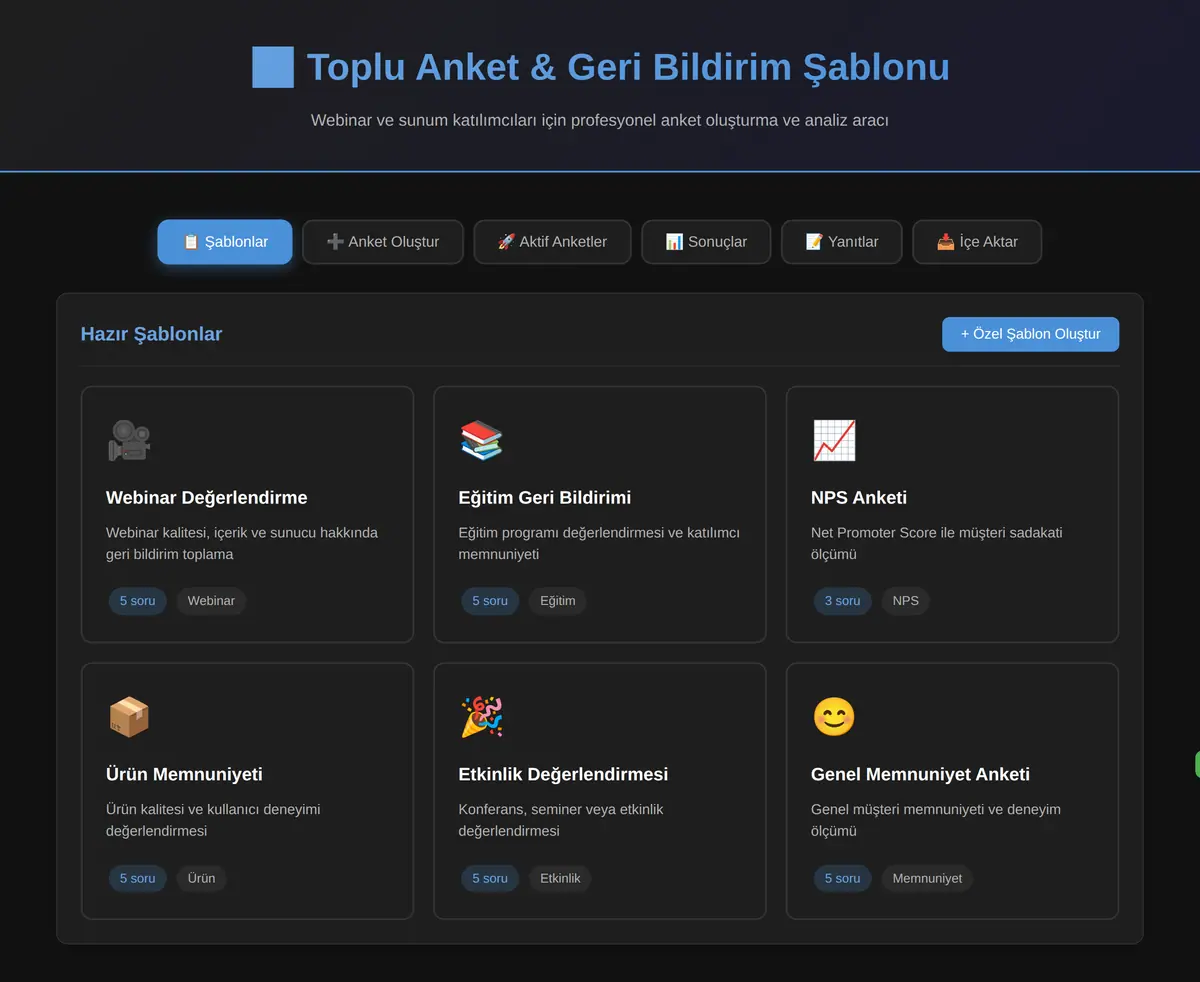
Task: Show the Sonuçlar tab
Action: coord(706,242)
